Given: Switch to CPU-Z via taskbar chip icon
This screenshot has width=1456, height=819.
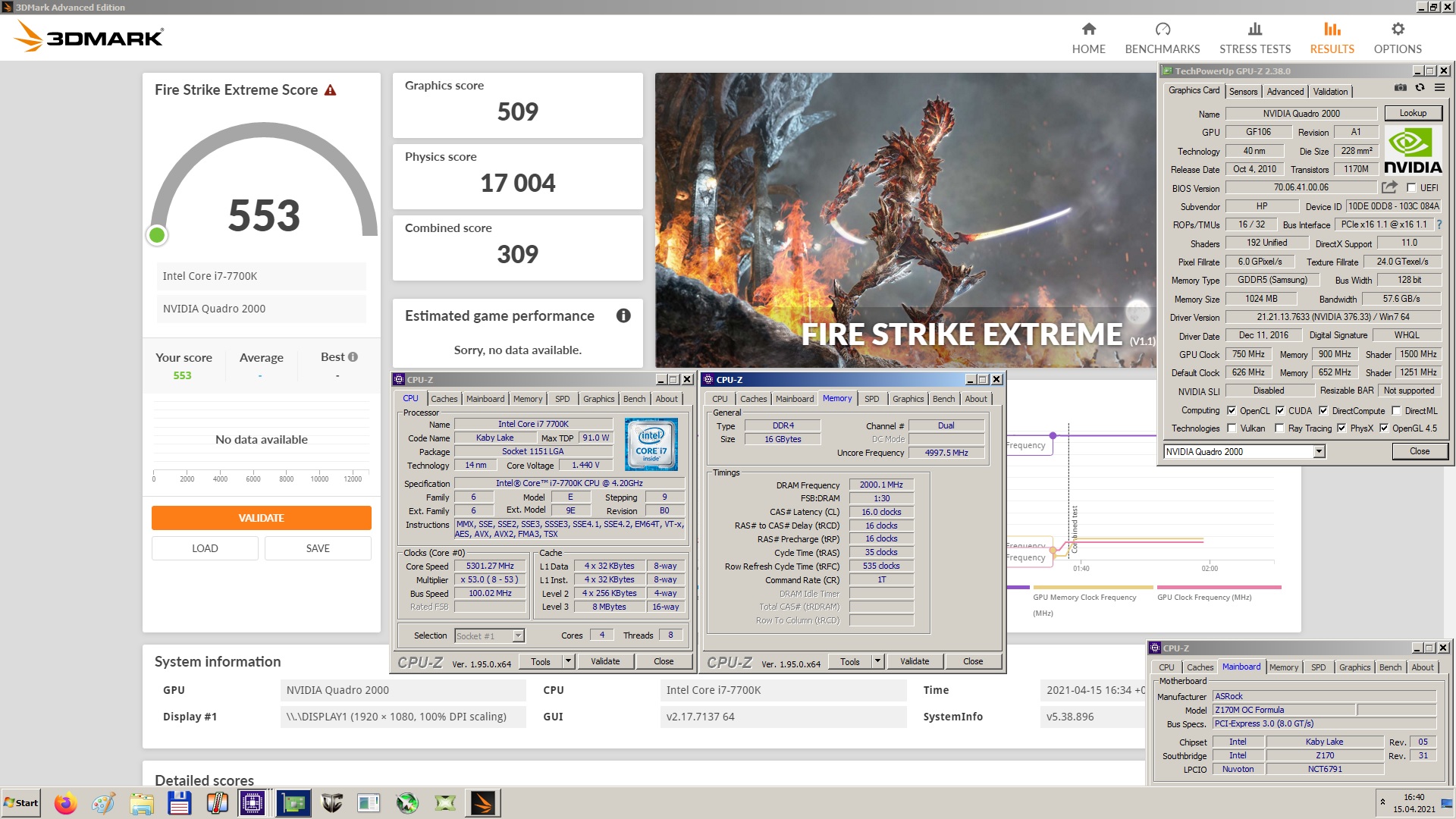Looking at the screenshot, I should tap(252, 802).
